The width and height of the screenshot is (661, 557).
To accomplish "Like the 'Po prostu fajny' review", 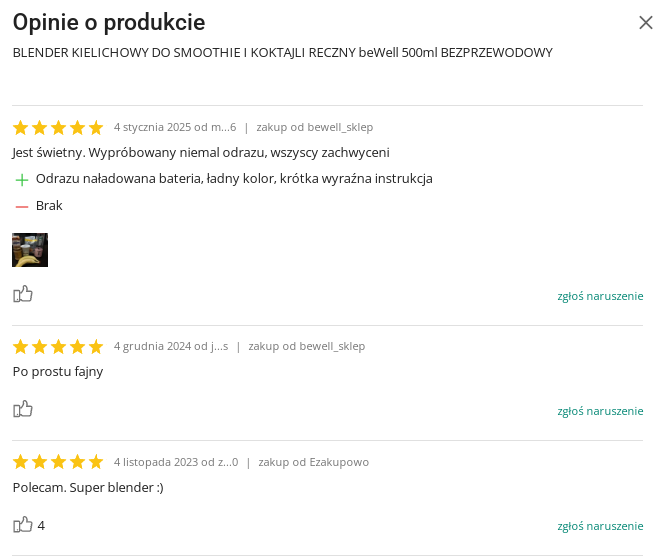I will [x=23, y=409].
